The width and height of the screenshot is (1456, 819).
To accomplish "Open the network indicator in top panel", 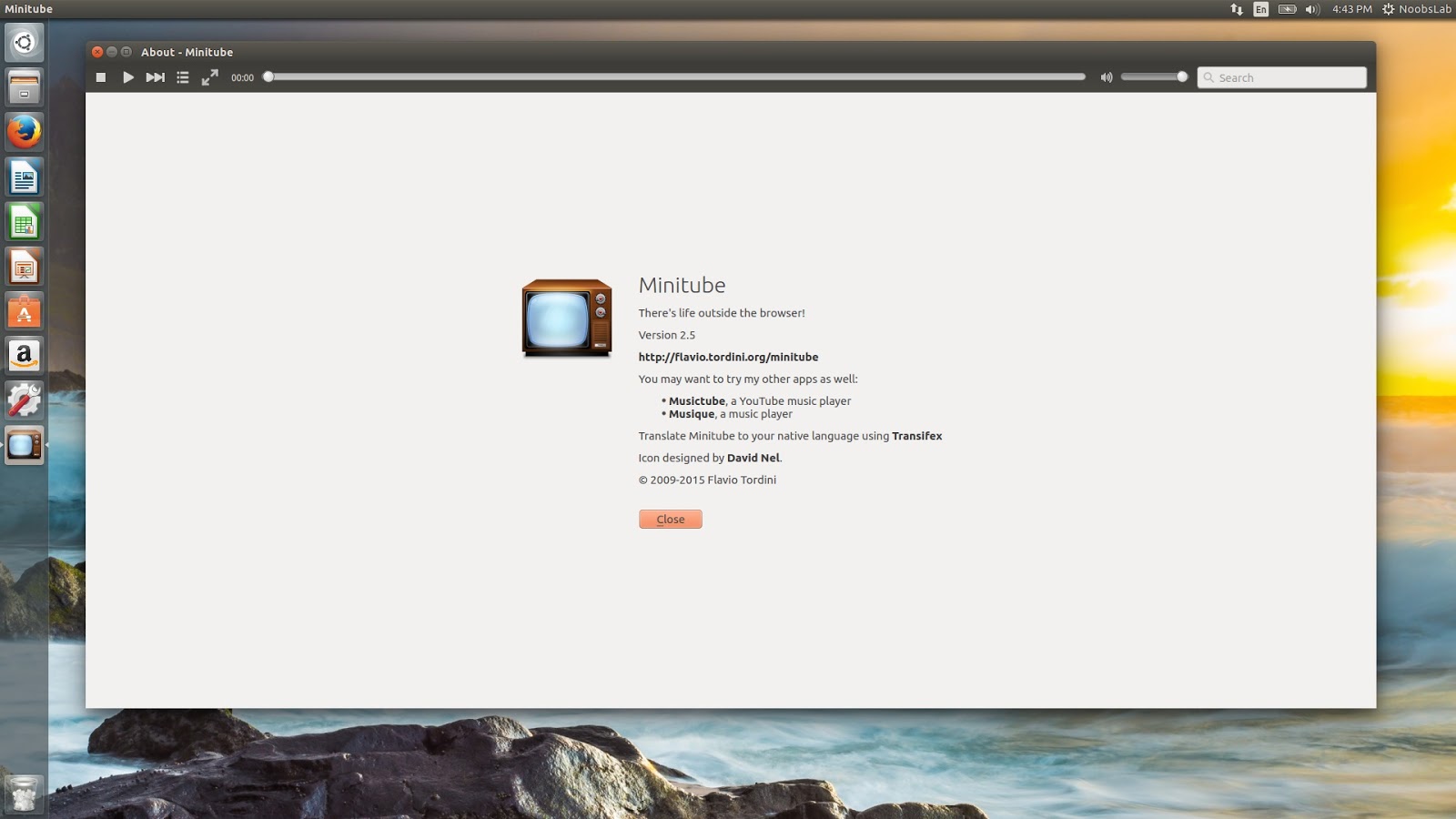I will click(1237, 9).
